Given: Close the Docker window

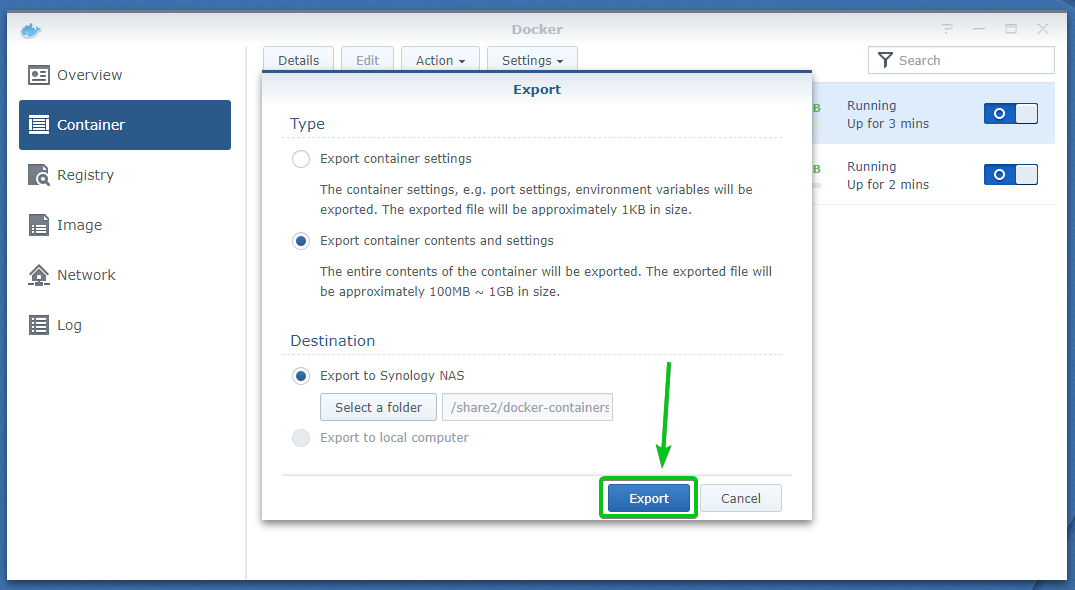Looking at the screenshot, I should (x=1043, y=29).
